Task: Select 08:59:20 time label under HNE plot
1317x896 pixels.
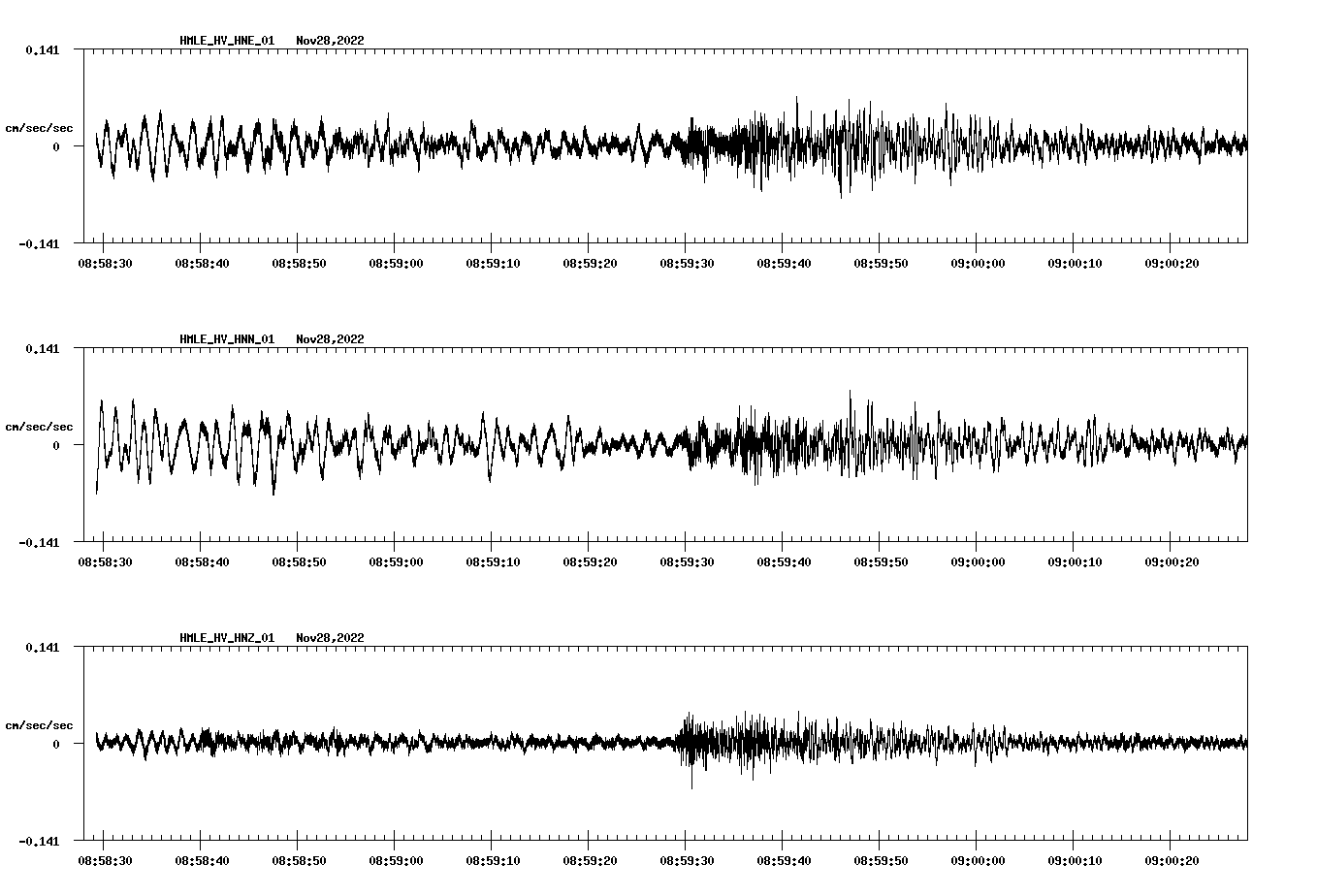Action: click(590, 263)
